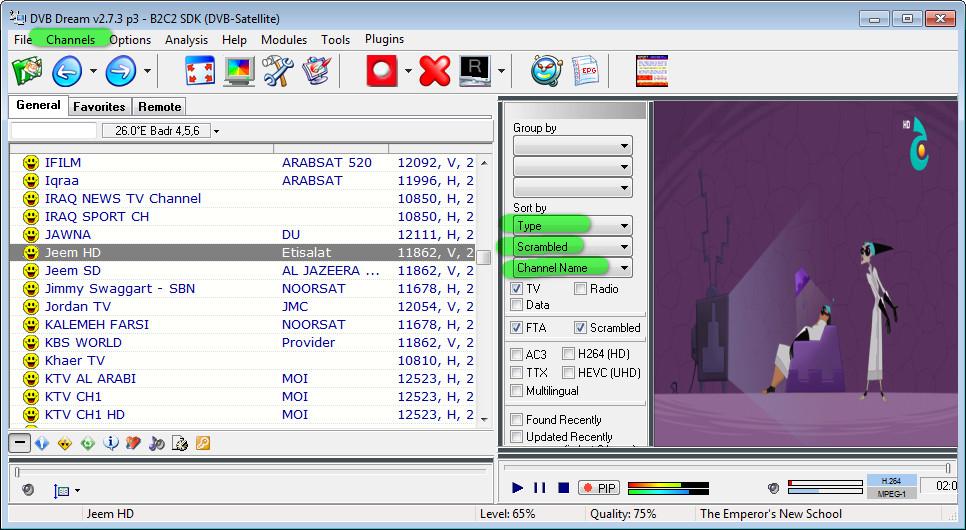Open the Options menu
The height and width of the screenshot is (530, 966).
point(130,40)
